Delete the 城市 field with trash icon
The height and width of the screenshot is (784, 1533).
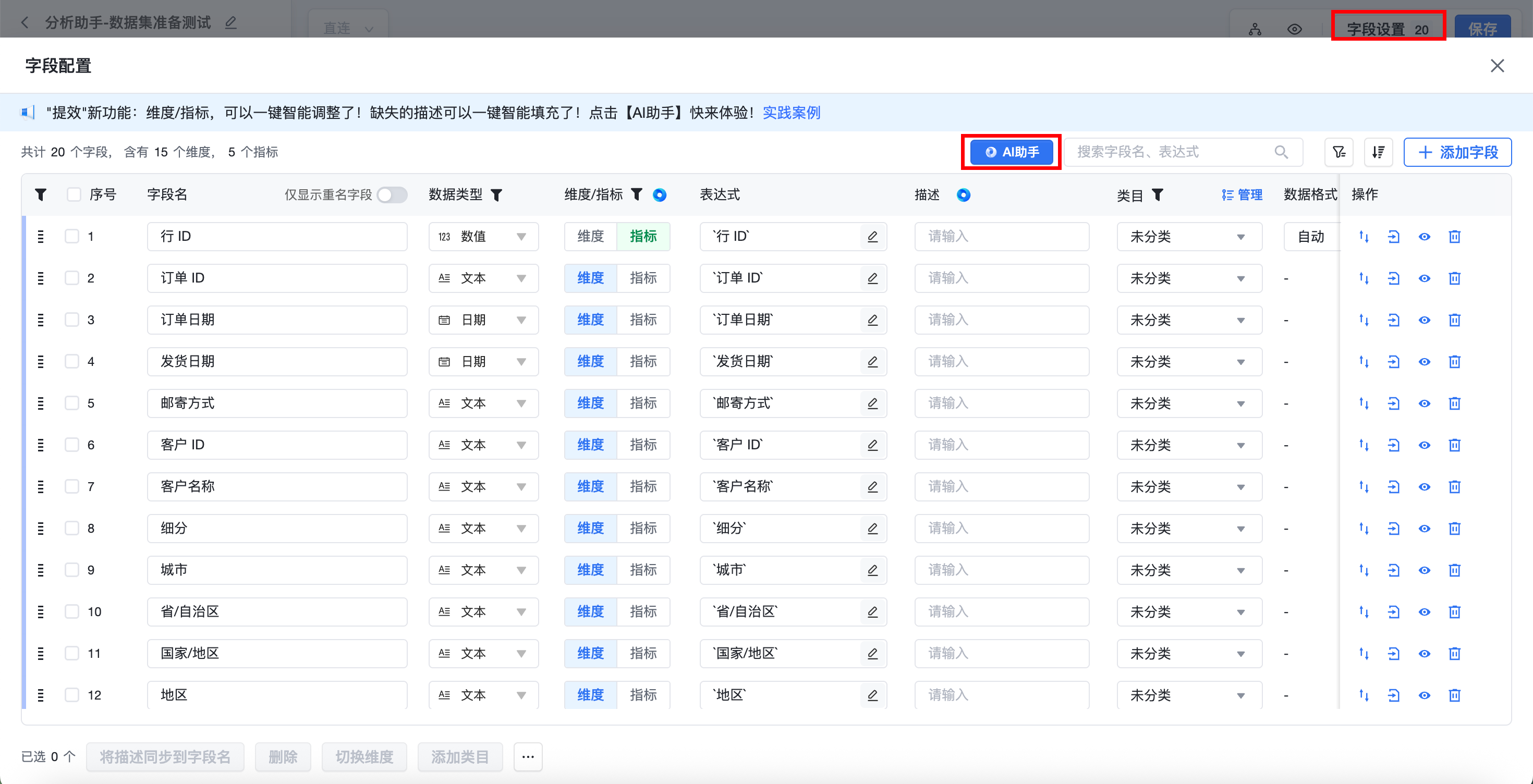(x=1454, y=570)
